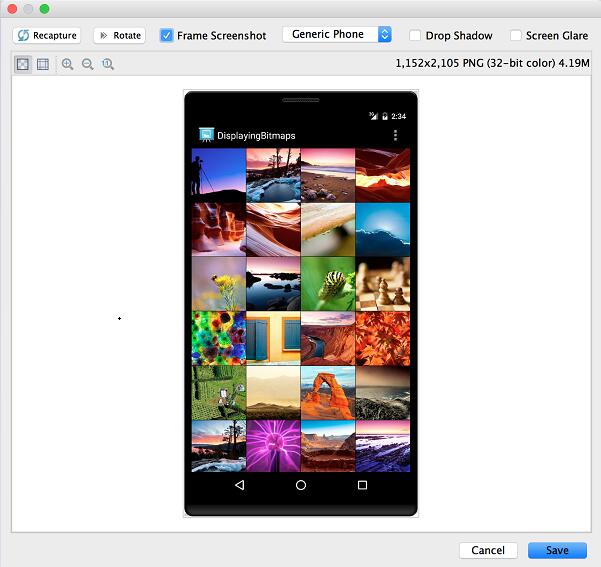Uncheck the Frame Screenshot checkbox
The width and height of the screenshot is (601, 567).
(166, 36)
